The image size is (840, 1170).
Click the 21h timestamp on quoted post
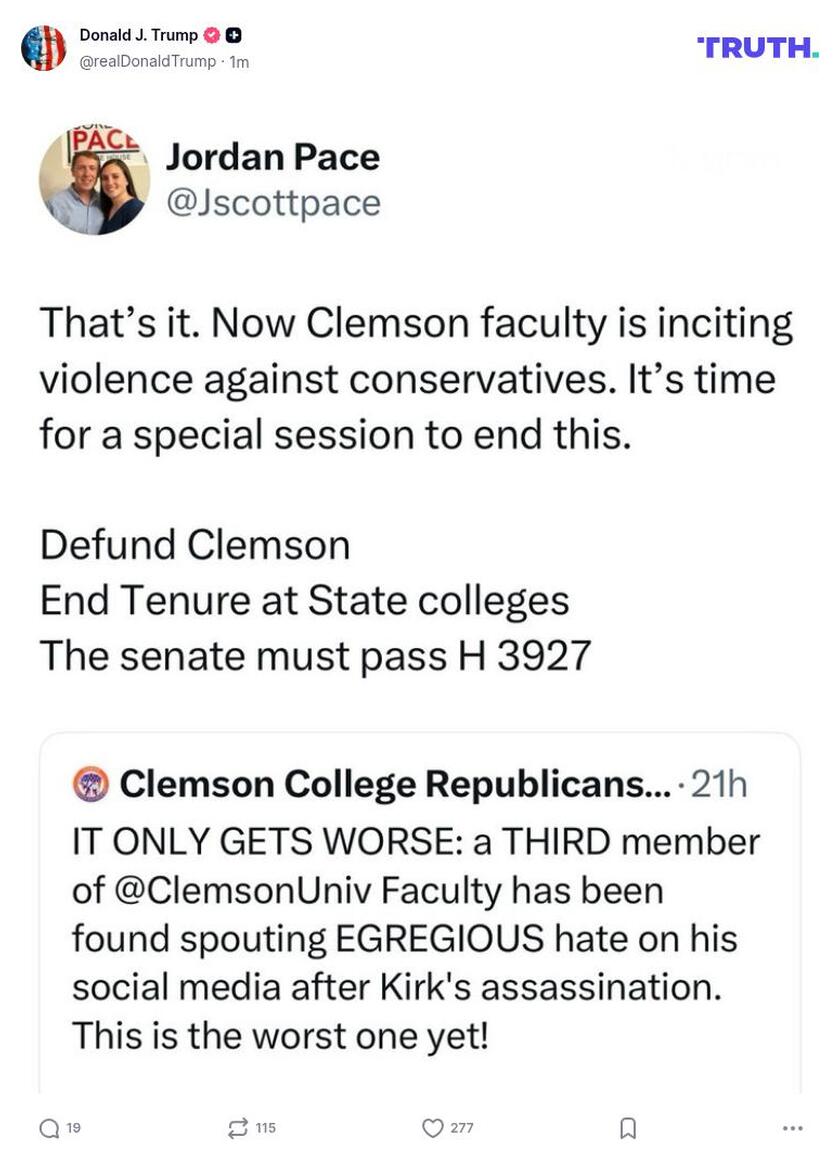point(720,785)
